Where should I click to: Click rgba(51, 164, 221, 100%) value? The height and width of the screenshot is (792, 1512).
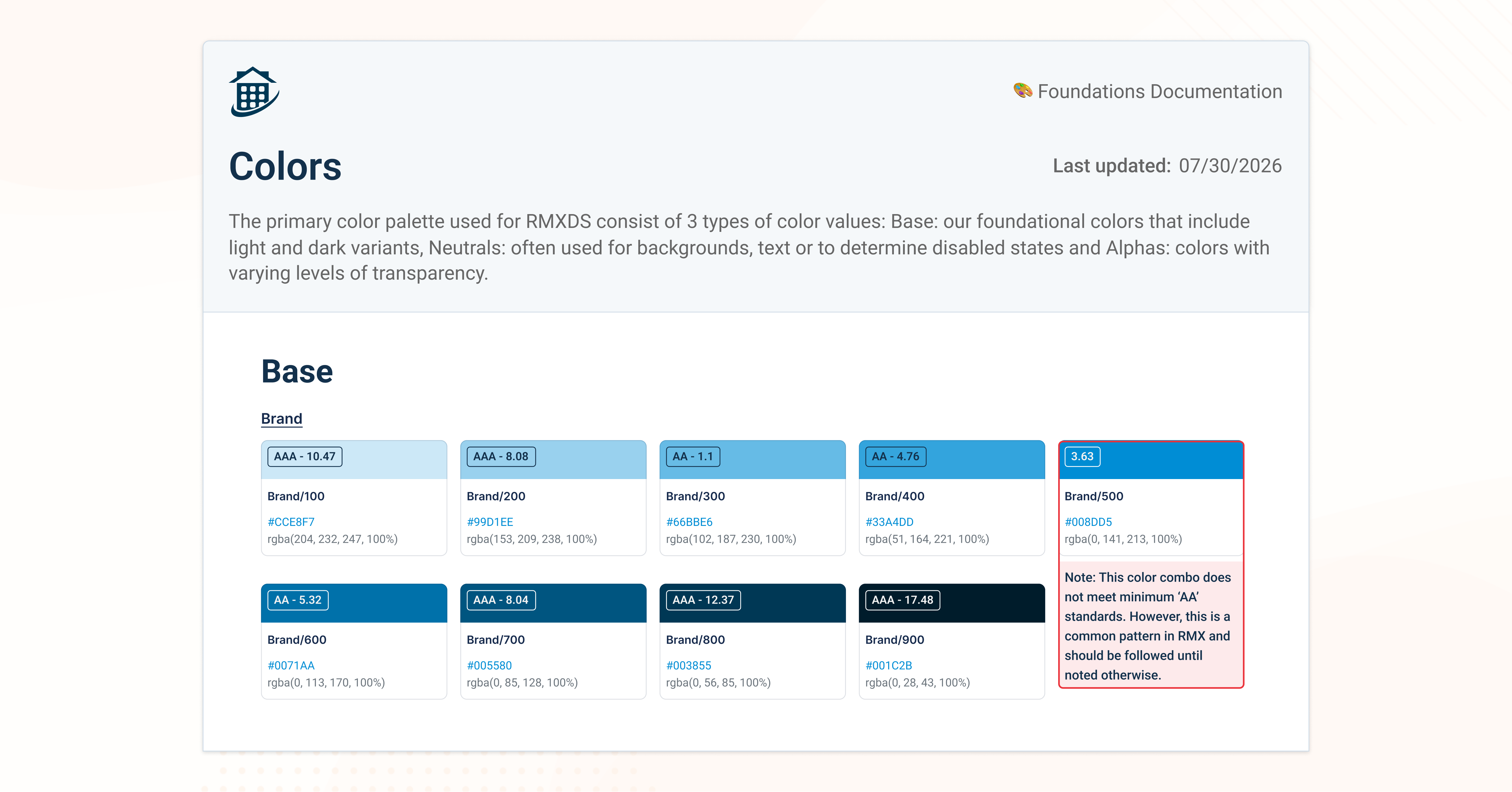(927, 539)
